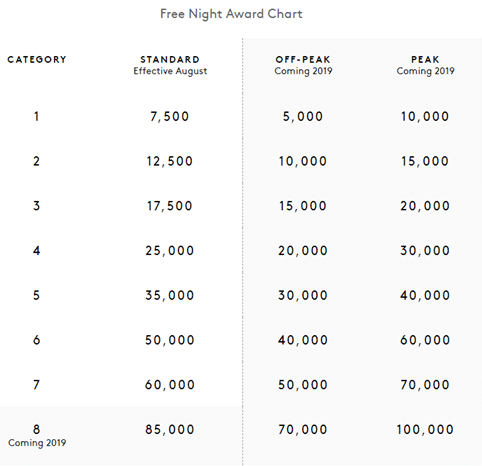Click the Free Night Award Chart title

(x=231, y=14)
